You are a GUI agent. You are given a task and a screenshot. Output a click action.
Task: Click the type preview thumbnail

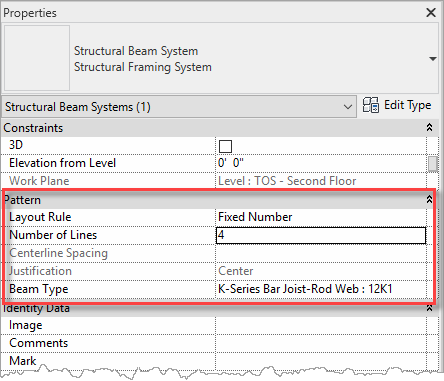coord(37,58)
